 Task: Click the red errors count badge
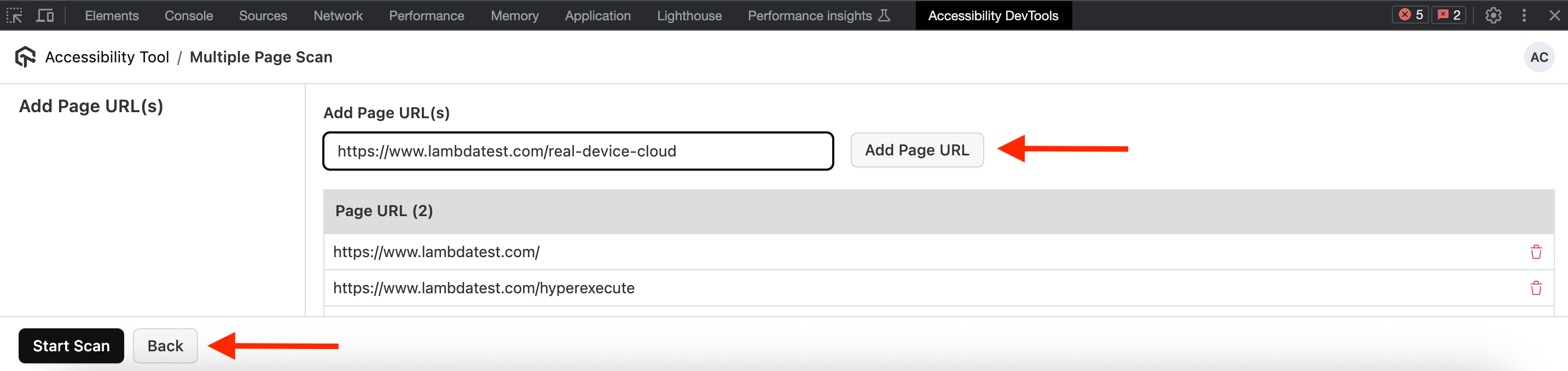click(x=1410, y=15)
